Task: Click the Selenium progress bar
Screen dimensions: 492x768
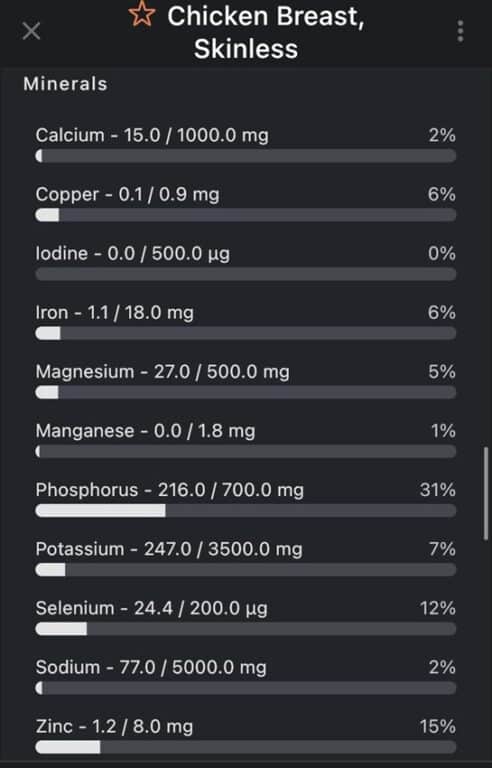Action: [x=246, y=629]
